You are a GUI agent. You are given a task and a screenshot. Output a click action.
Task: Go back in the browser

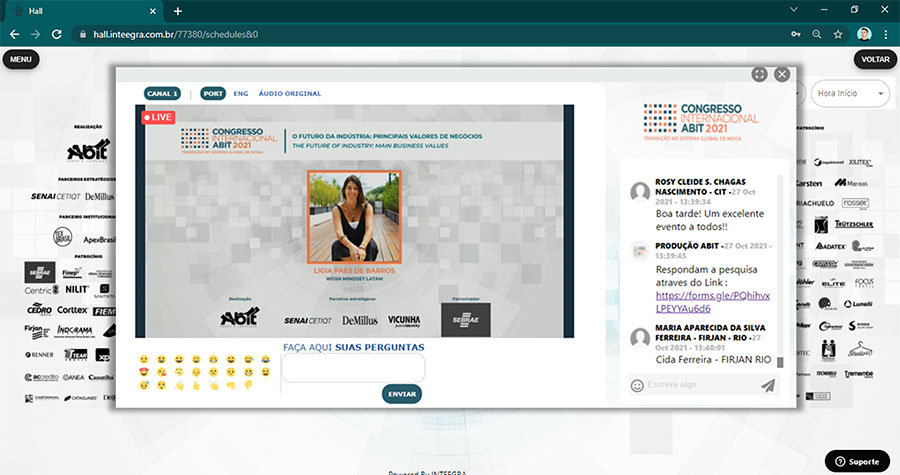tap(14, 34)
